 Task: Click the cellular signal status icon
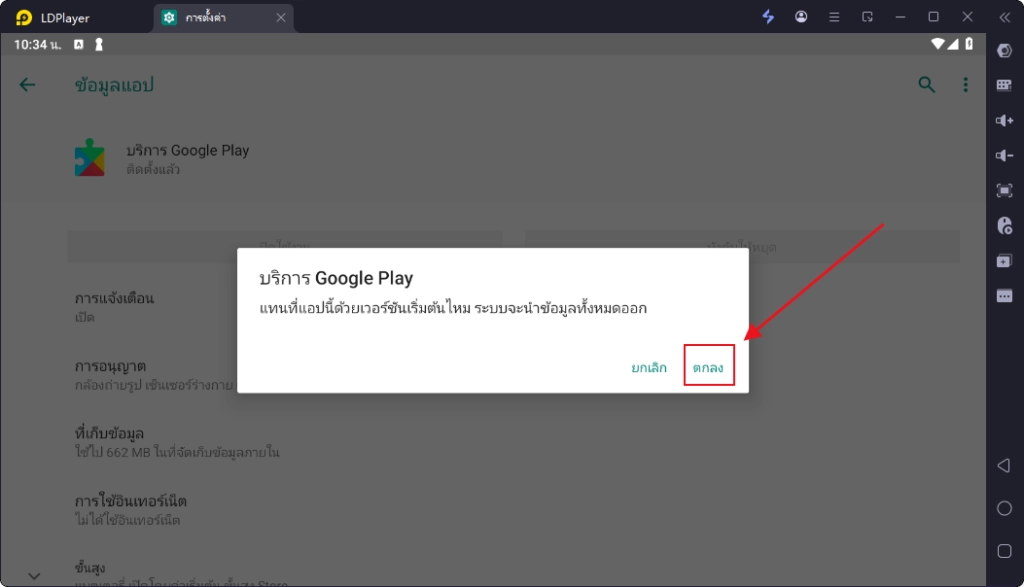(953, 44)
